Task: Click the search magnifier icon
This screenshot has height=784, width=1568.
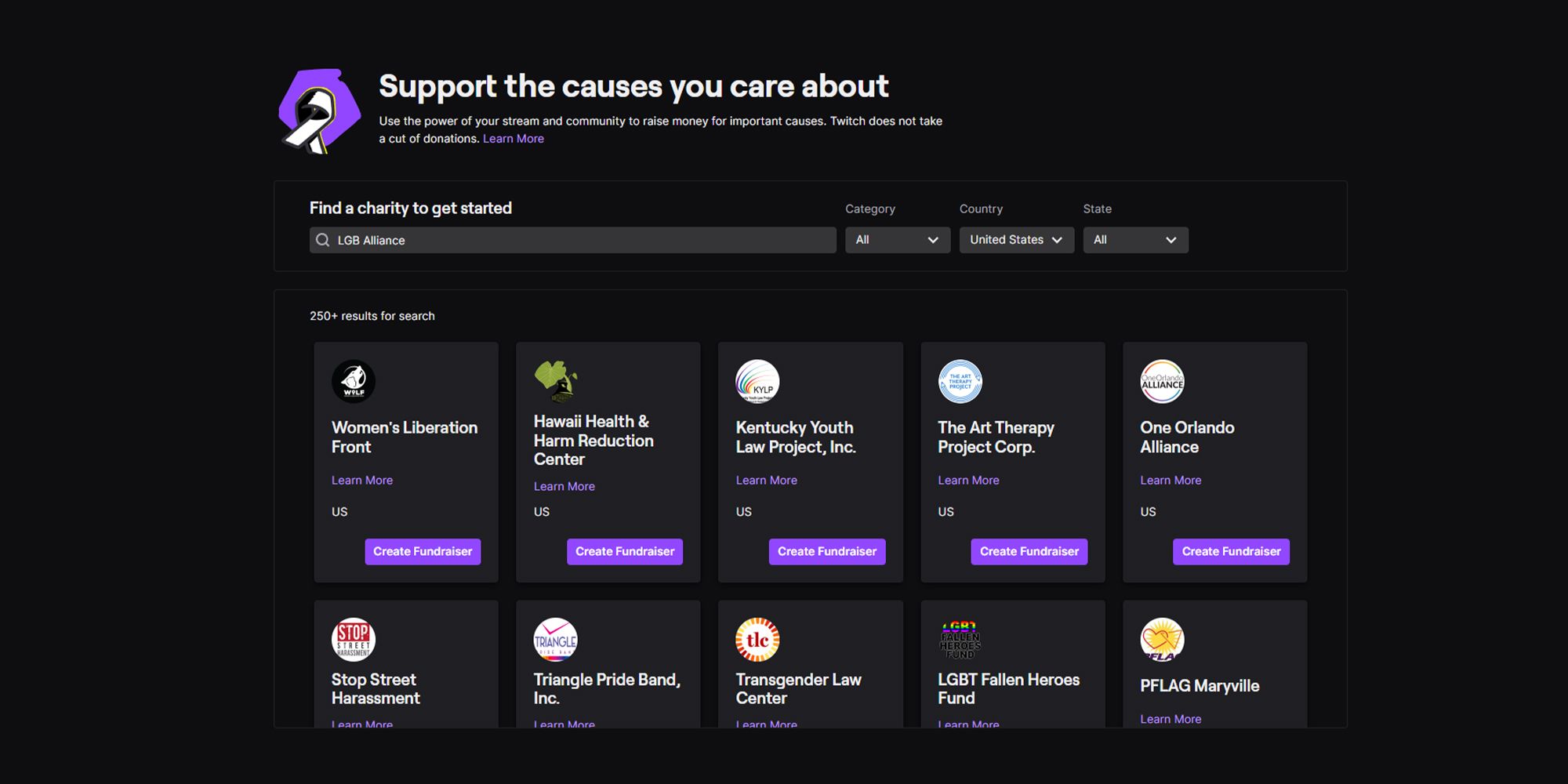Action: point(322,240)
